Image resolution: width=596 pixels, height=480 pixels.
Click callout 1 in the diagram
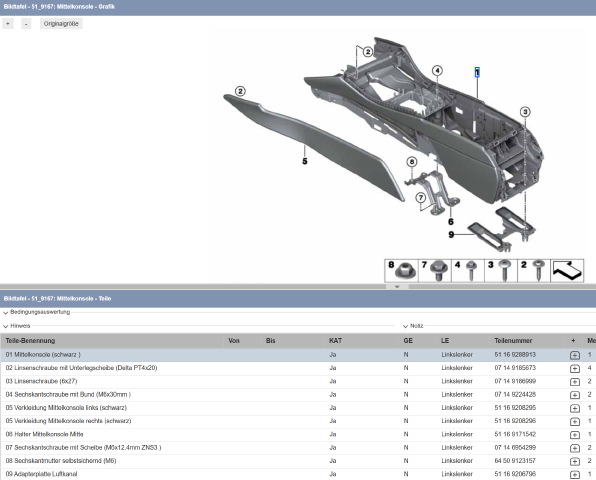pos(477,72)
